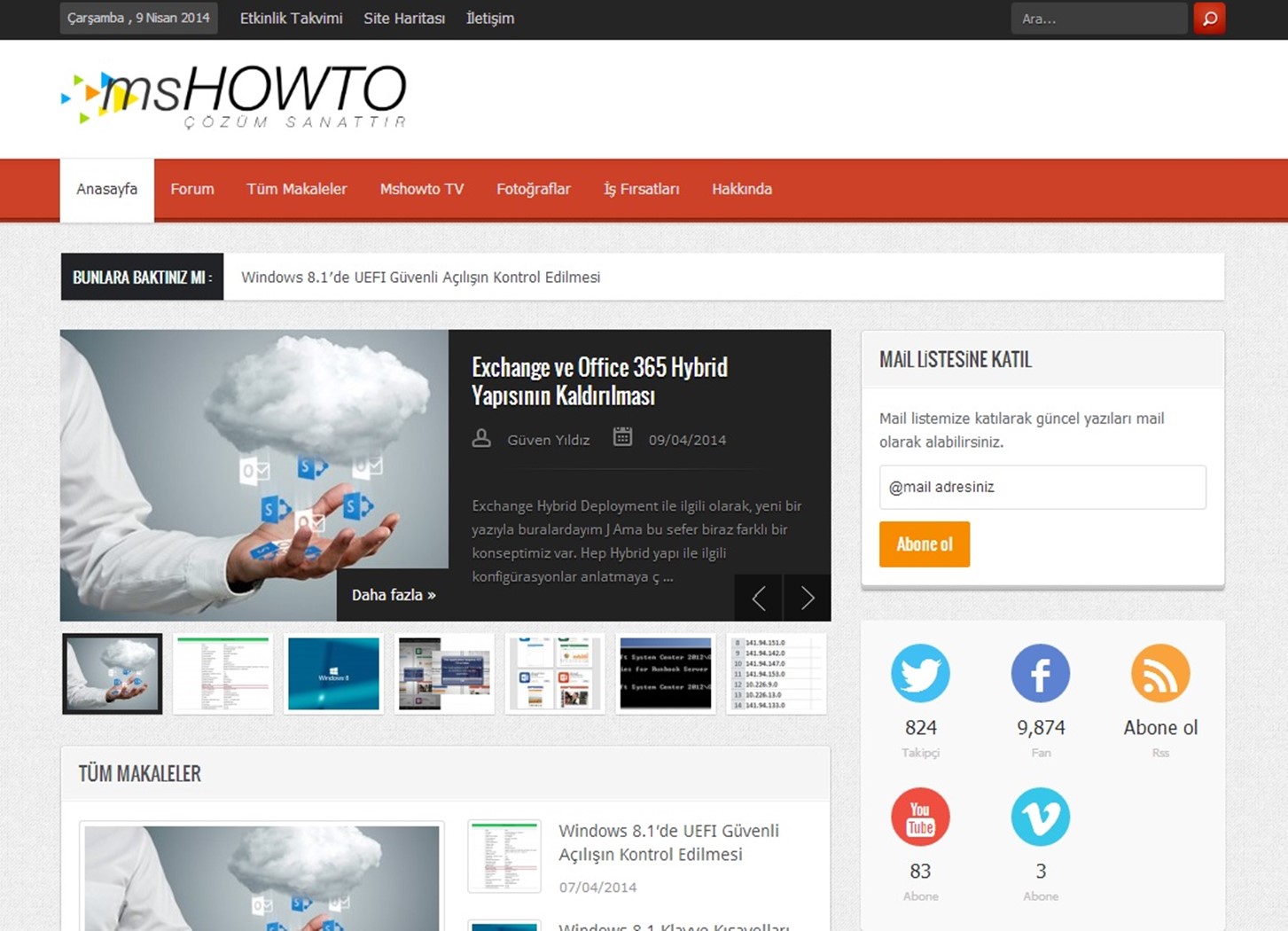Open the Twitter follower icon
1288x931 pixels.
920,673
